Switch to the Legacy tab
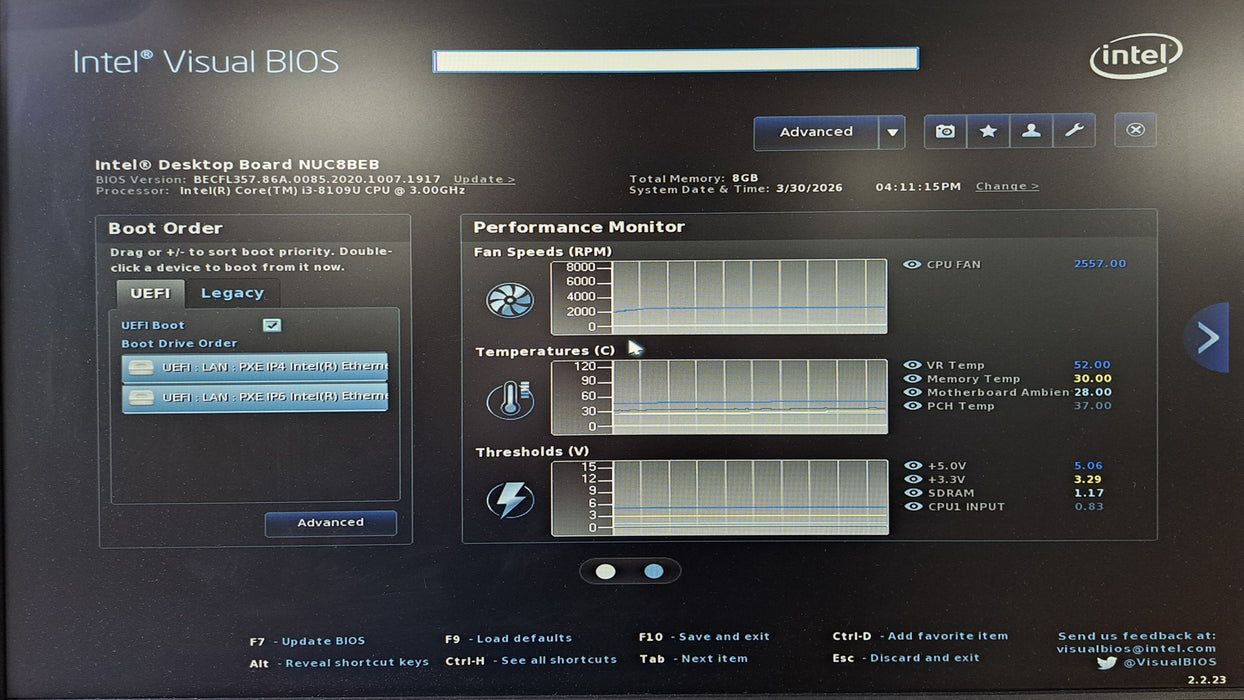This screenshot has height=700, width=1244. point(232,293)
